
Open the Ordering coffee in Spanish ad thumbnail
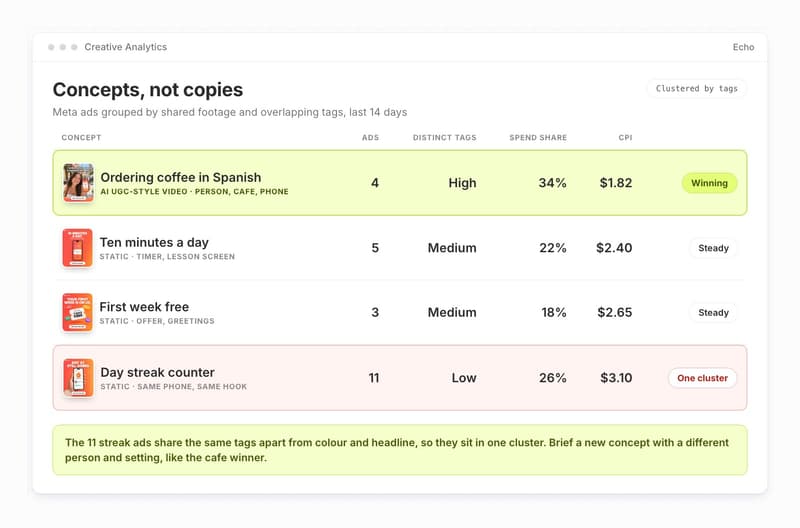(x=78, y=183)
